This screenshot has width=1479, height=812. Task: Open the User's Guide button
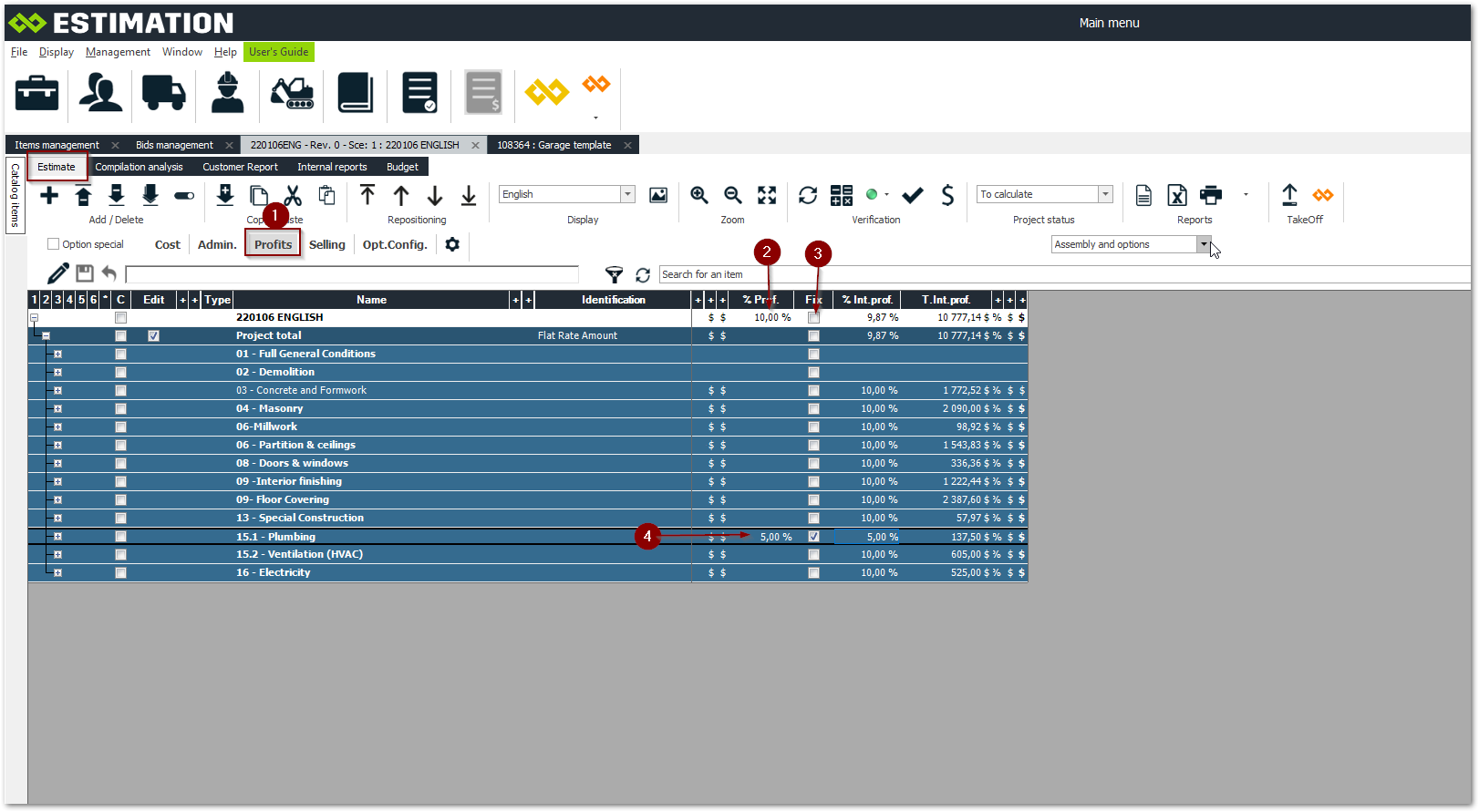coord(278,52)
